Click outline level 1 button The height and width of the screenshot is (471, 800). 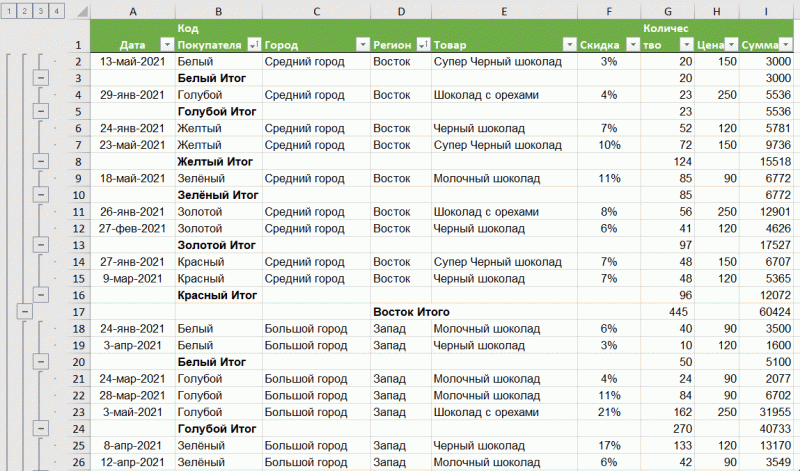9,10
